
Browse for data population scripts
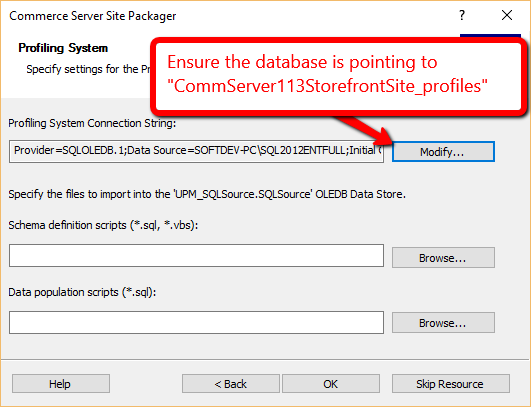[443, 323]
